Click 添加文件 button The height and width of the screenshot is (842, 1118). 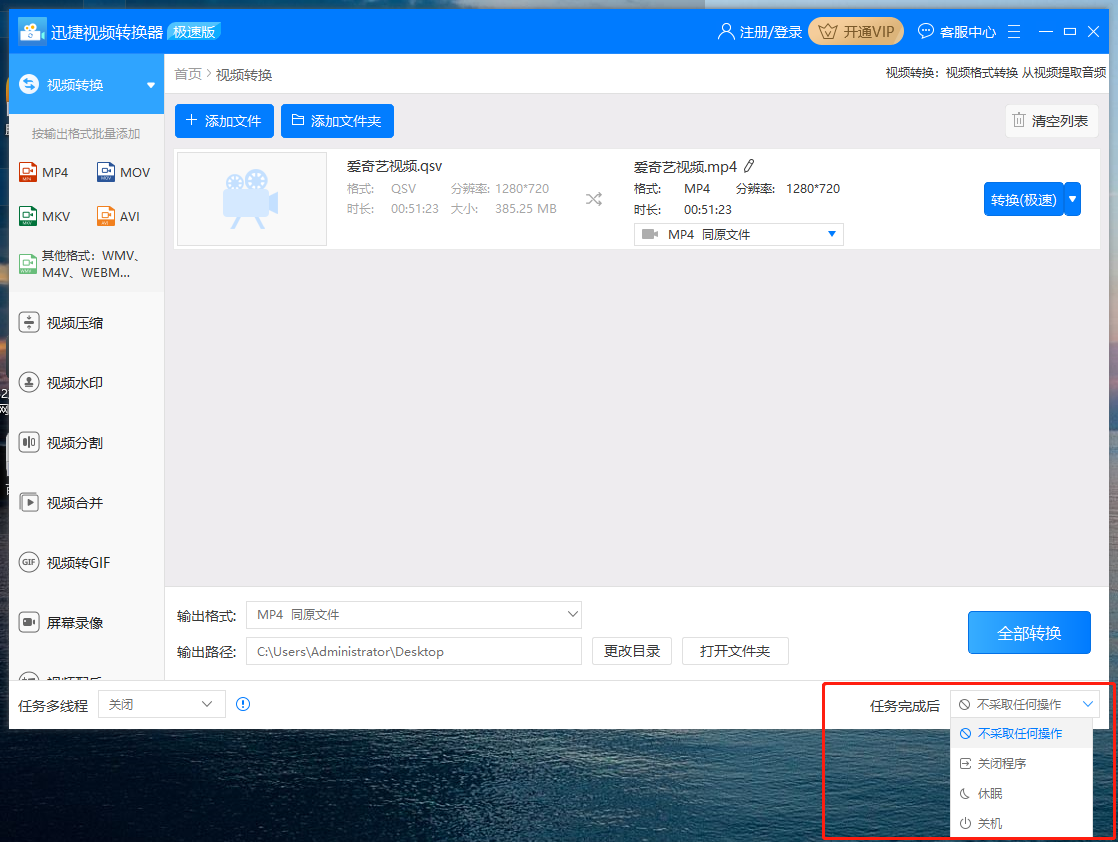(x=224, y=120)
